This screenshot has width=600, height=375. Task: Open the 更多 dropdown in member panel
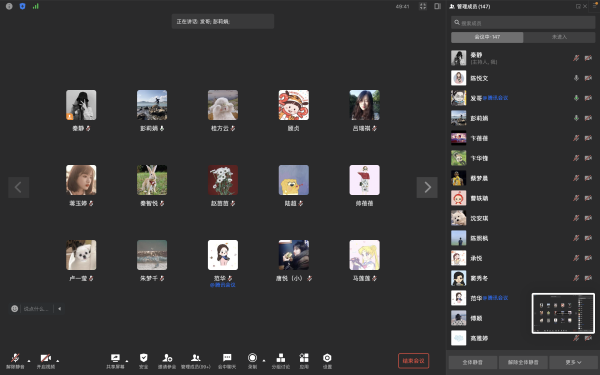point(573,362)
